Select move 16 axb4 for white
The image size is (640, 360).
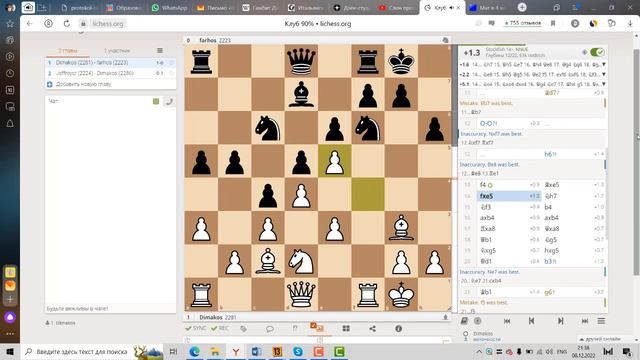click(x=509, y=218)
